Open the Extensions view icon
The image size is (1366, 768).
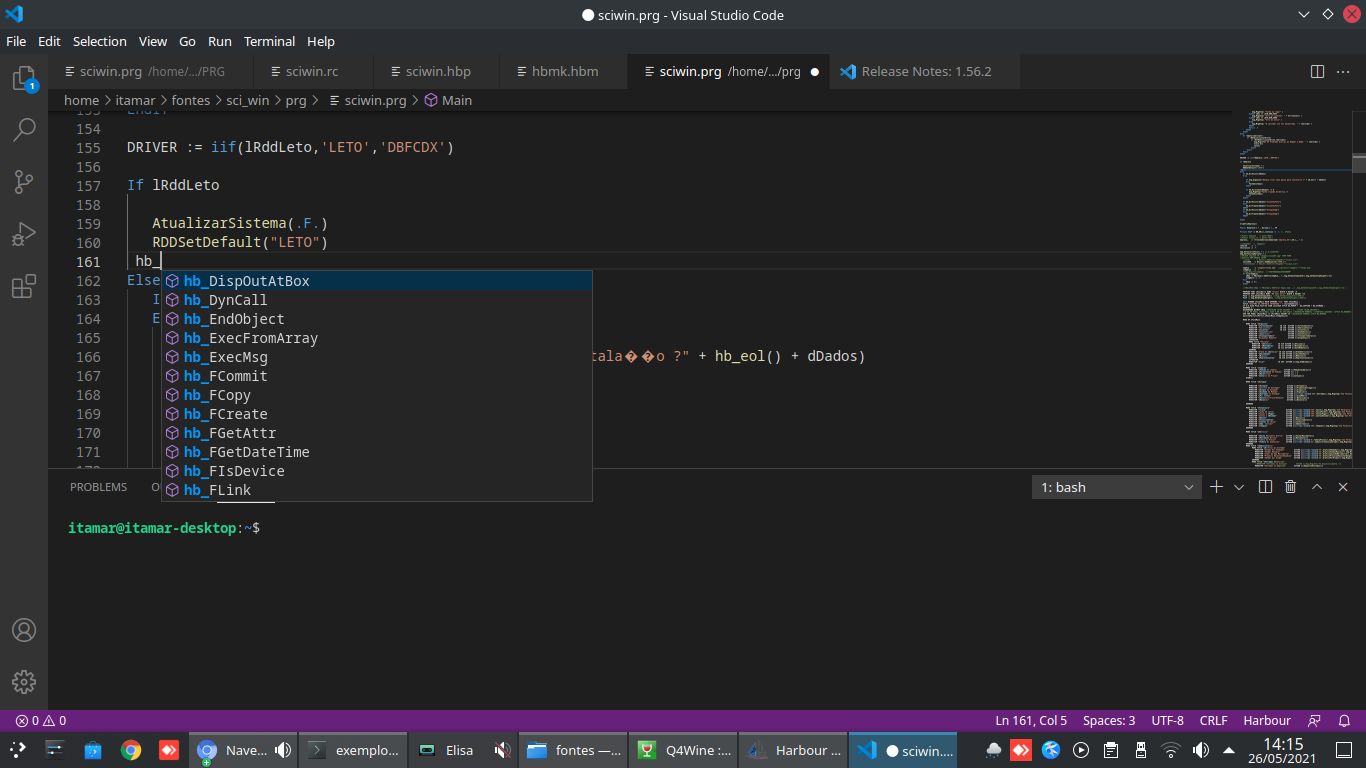(24, 288)
